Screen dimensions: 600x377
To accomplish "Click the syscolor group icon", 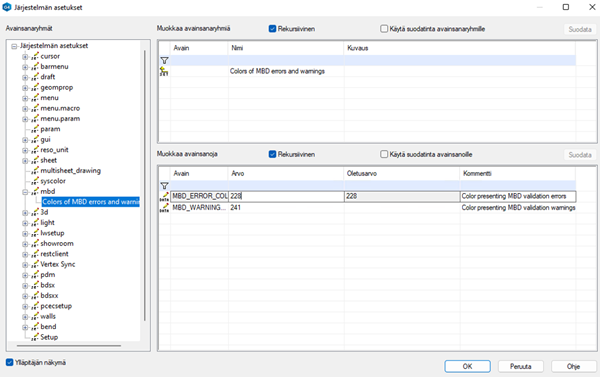I will tap(35, 181).
